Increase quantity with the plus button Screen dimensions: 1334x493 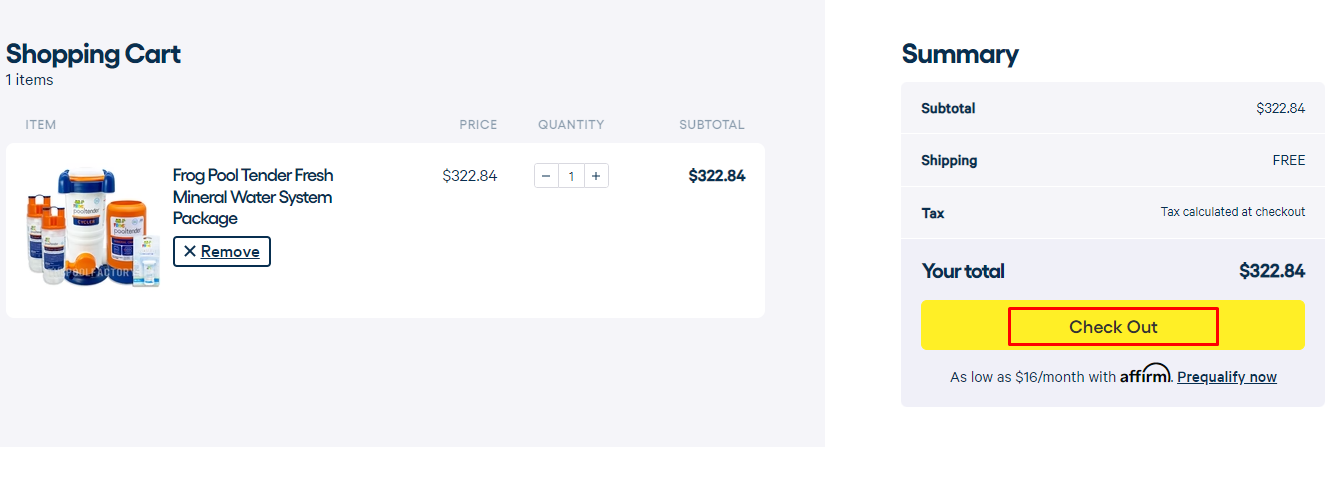click(x=596, y=176)
